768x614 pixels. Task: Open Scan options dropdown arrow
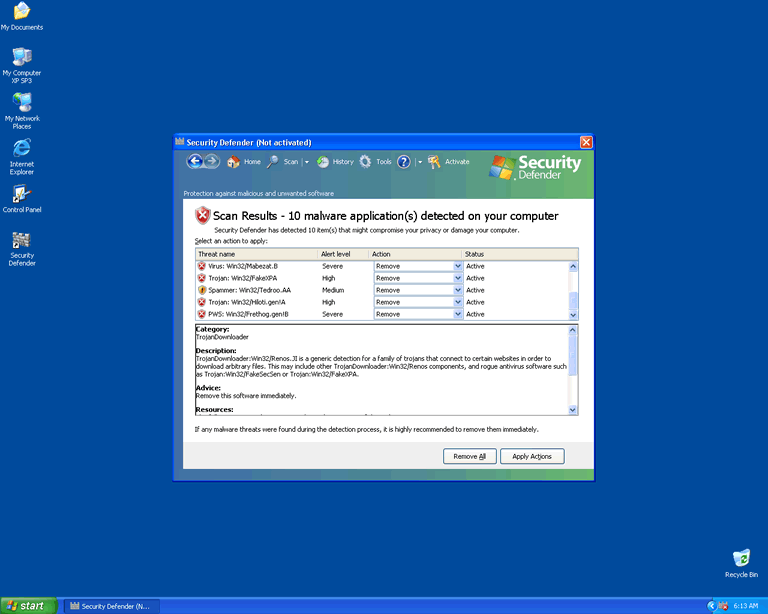tap(307, 162)
